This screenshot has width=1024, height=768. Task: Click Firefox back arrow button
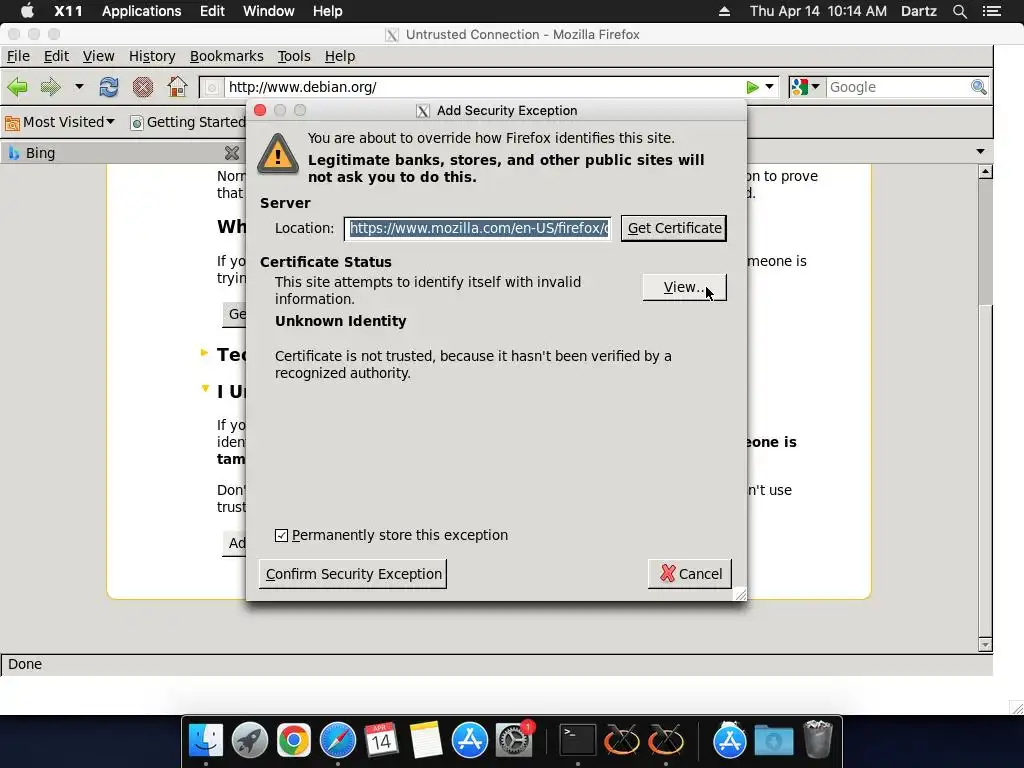[x=18, y=87]
